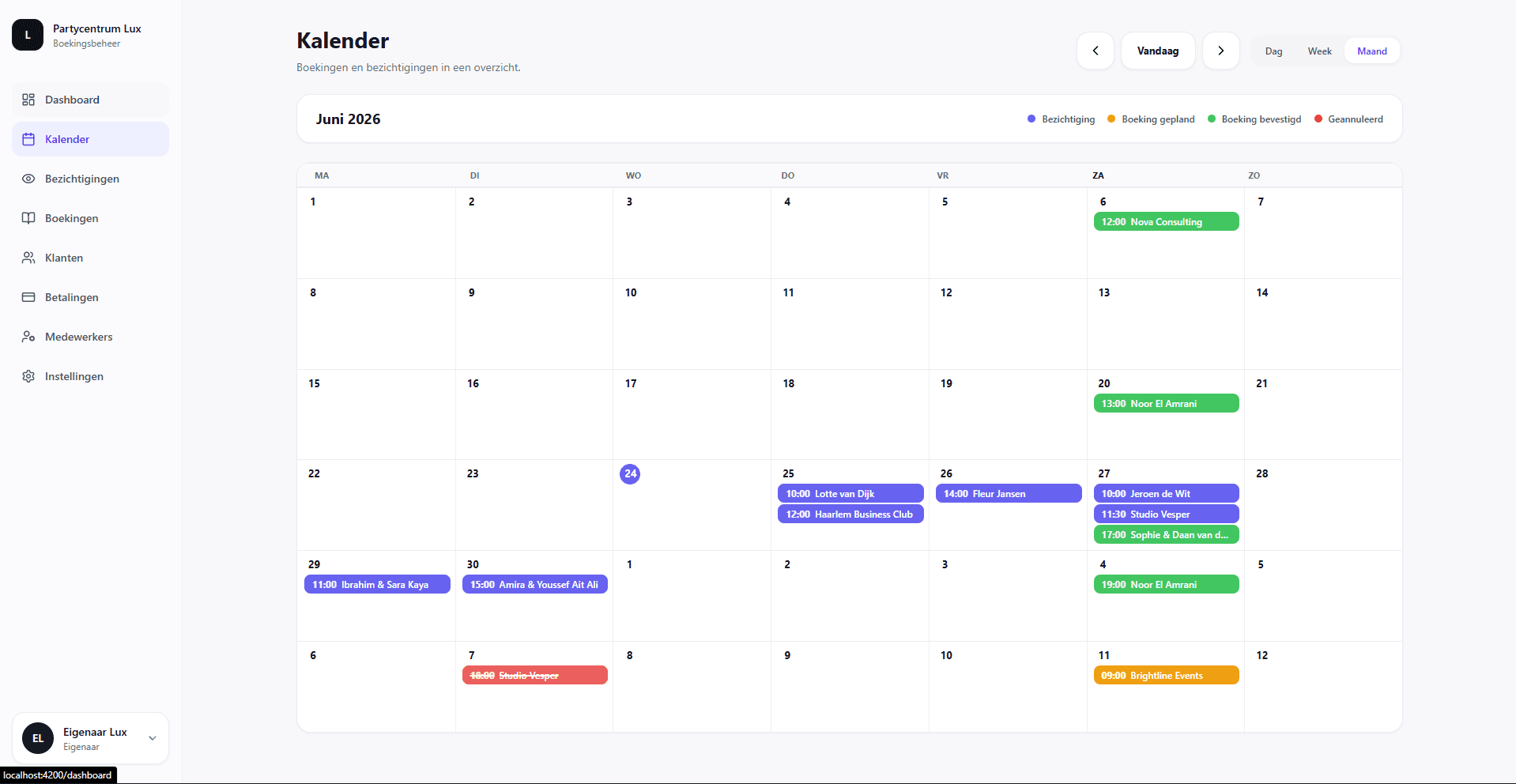The image size is (1516, 784).
Task: Click the Kalender calendar icon in sidebar
Action: (28, 139)
